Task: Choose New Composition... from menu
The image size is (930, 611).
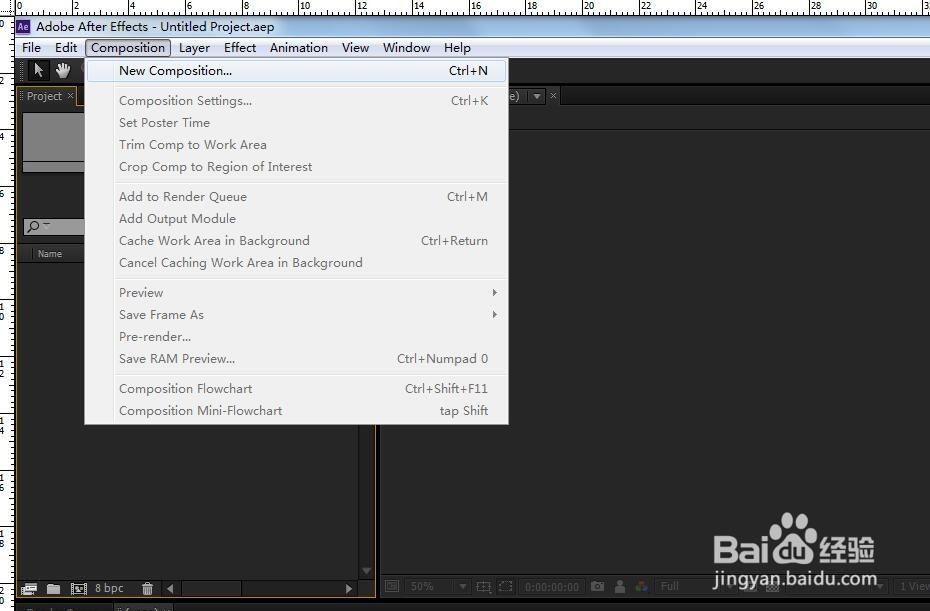Action: click(x=297, y=71)
